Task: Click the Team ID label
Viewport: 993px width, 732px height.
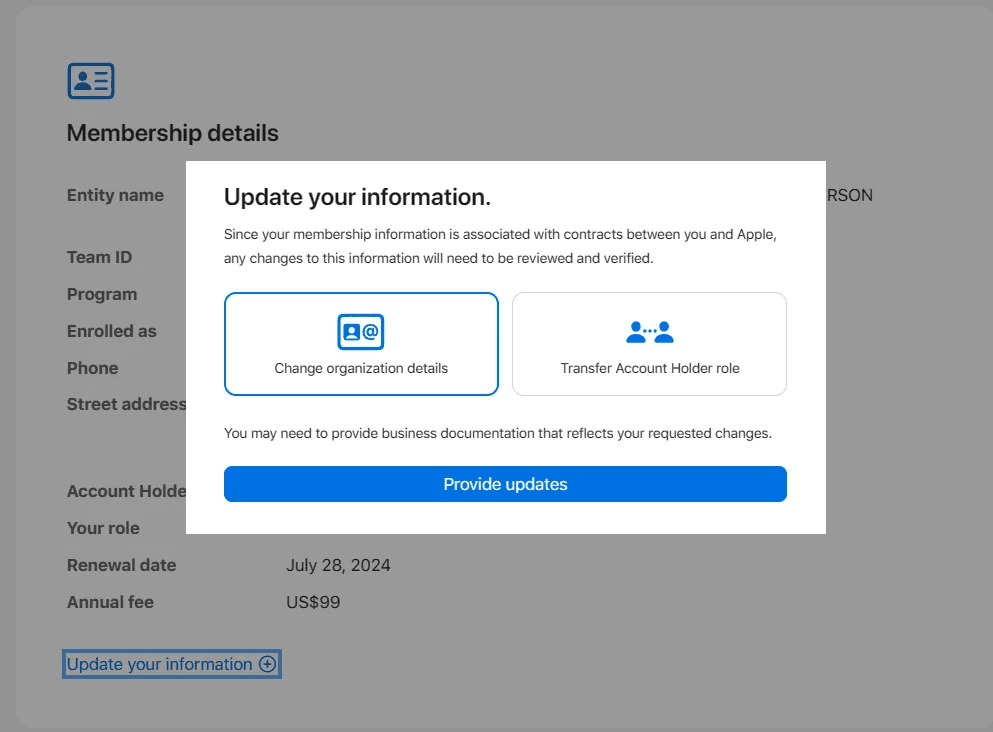Action: tap(99, 257)
